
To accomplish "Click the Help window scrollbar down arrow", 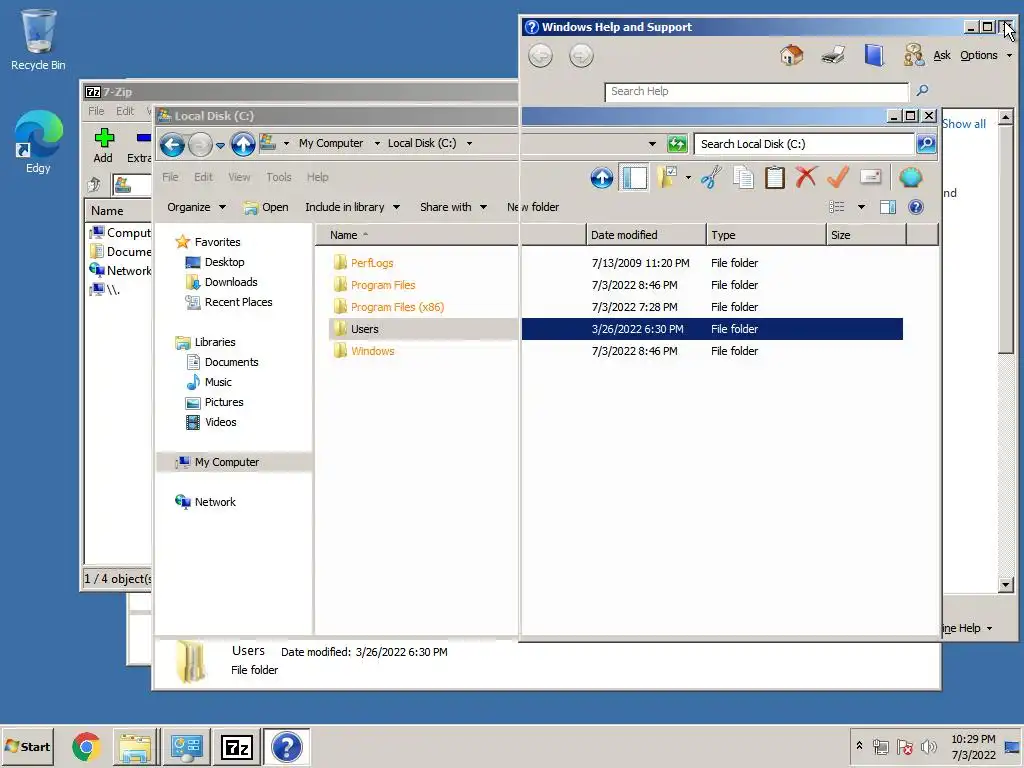I will [1006, 584].
